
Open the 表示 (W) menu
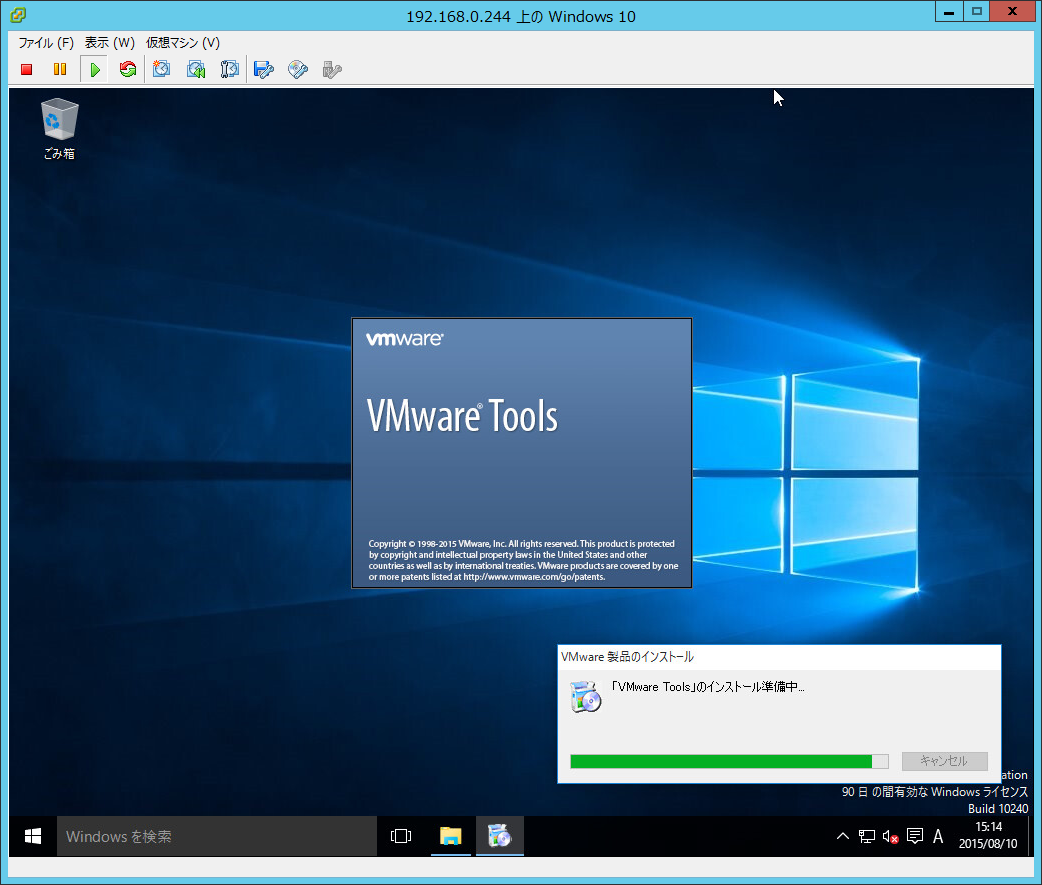(110, 43)
